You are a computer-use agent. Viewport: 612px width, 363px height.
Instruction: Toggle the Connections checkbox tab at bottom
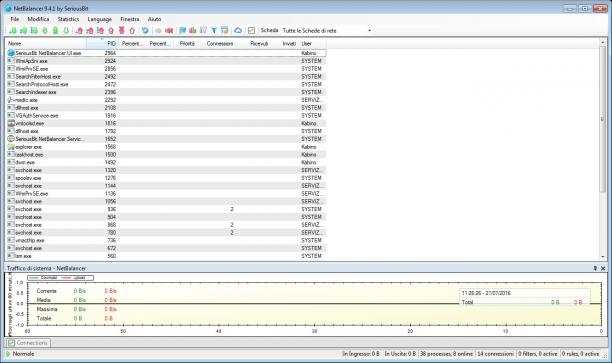coord(28,343)
